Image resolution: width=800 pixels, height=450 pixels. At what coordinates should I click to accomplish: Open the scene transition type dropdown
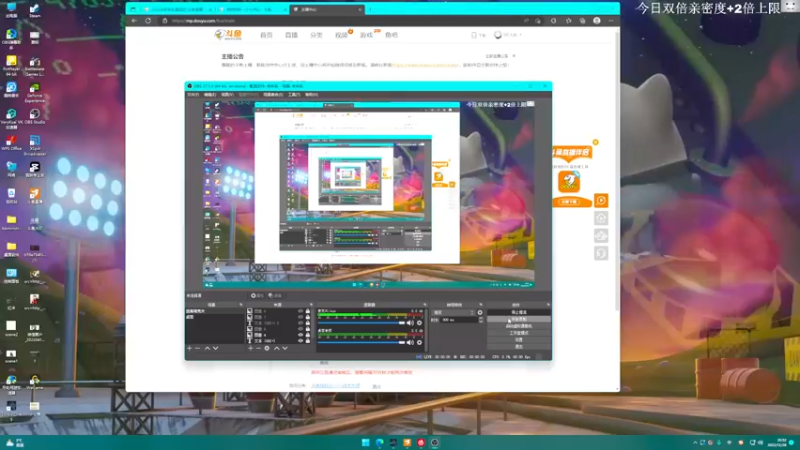454,312
